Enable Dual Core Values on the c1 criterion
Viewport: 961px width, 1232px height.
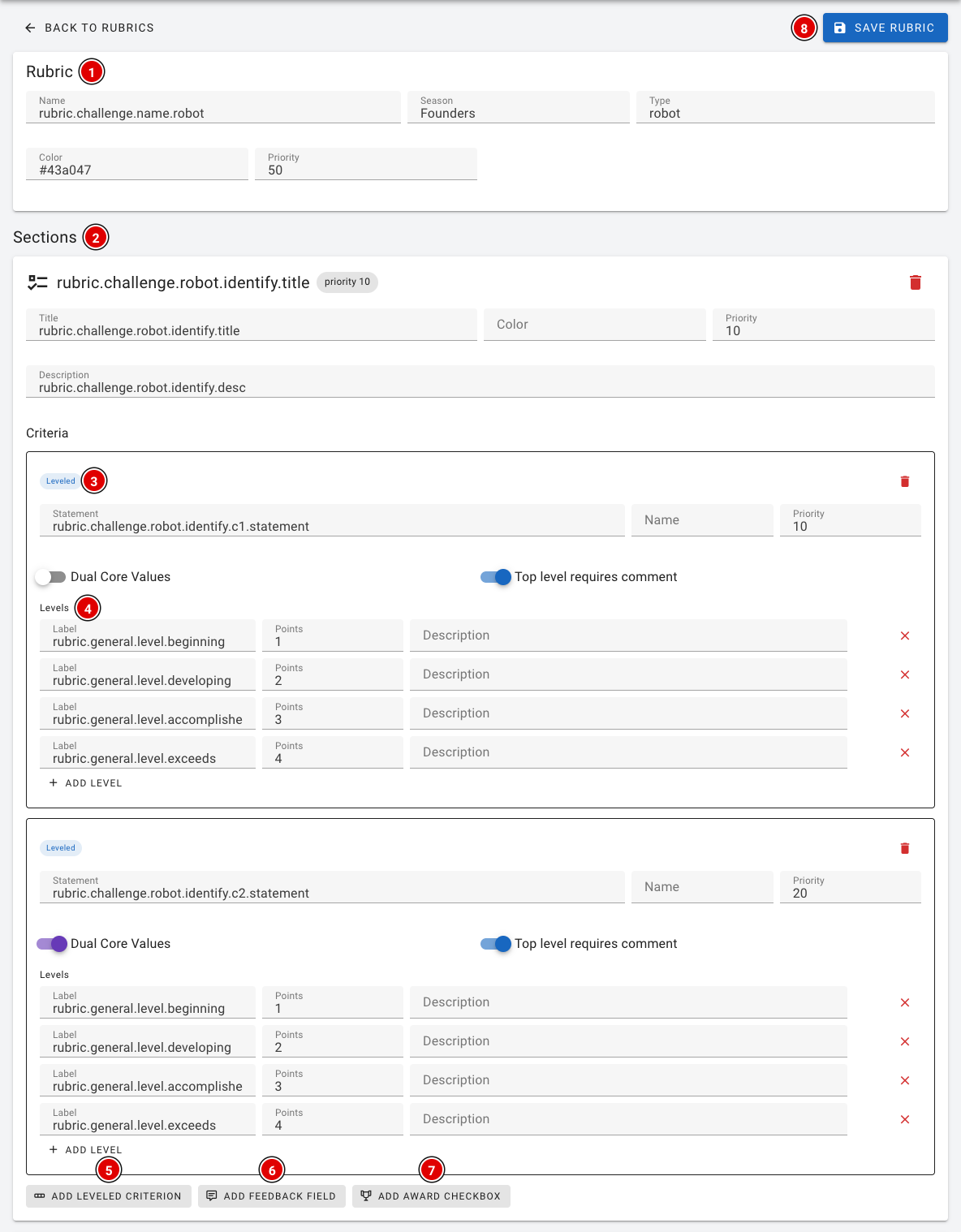pyautogui.click(x=51, y=577)
